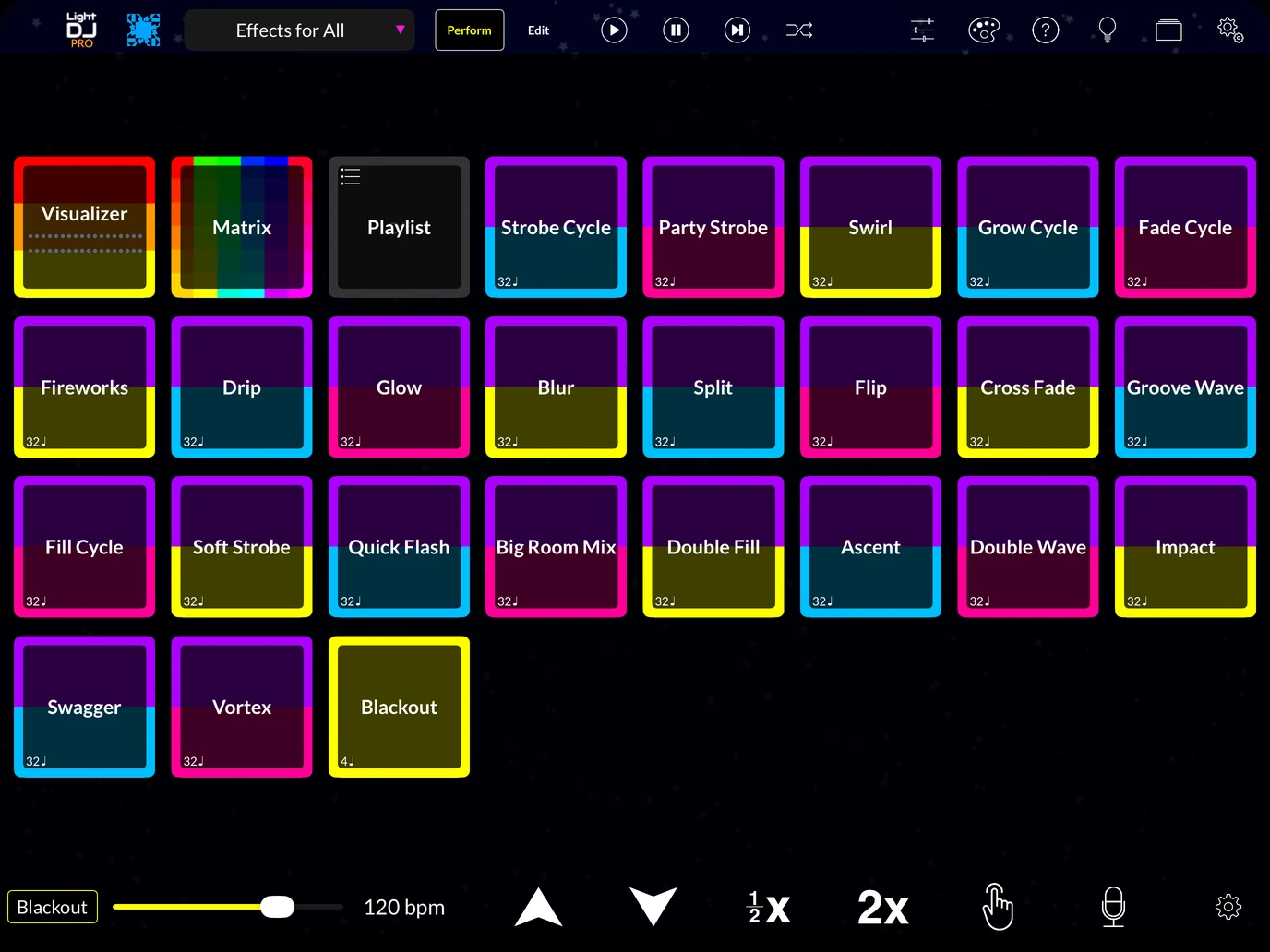1270x952 pixels.
Task: Open the bottom right gear settings
Action: click(1228, 907)
